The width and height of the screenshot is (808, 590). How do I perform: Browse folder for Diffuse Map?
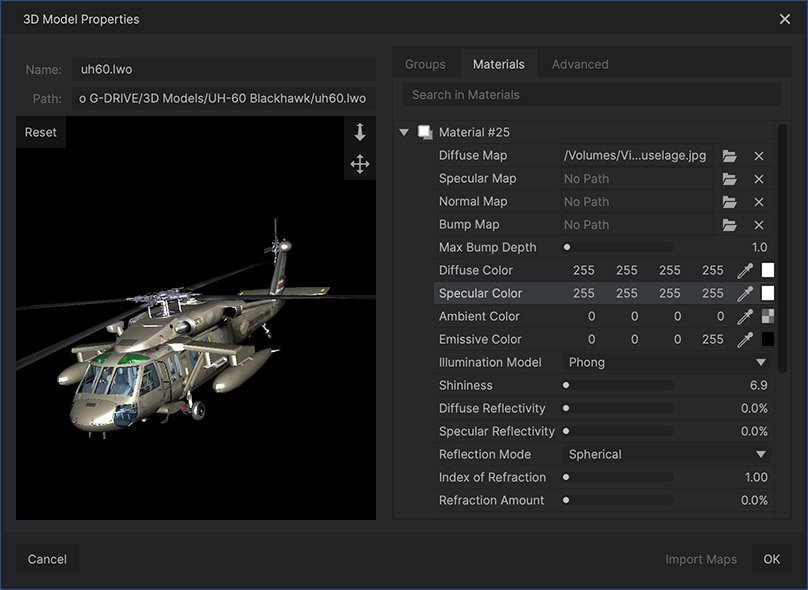click(x=730, y=156)
